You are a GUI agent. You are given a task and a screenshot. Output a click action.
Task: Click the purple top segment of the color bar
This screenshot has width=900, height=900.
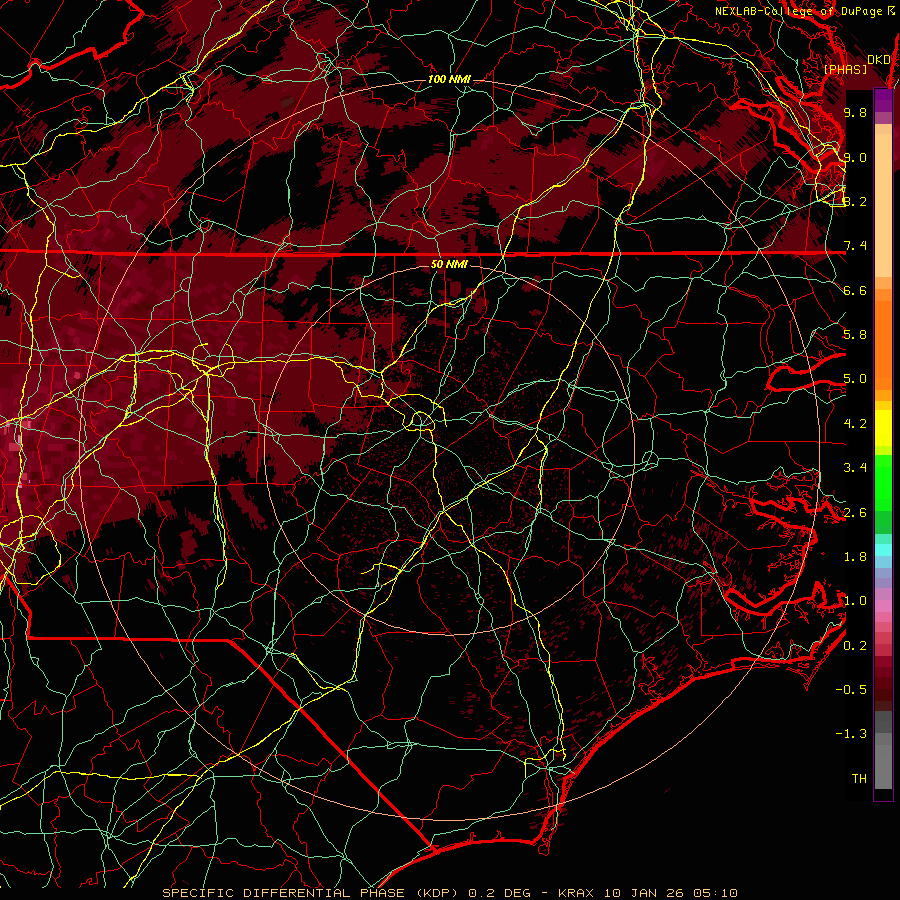(x=883, y=100)
